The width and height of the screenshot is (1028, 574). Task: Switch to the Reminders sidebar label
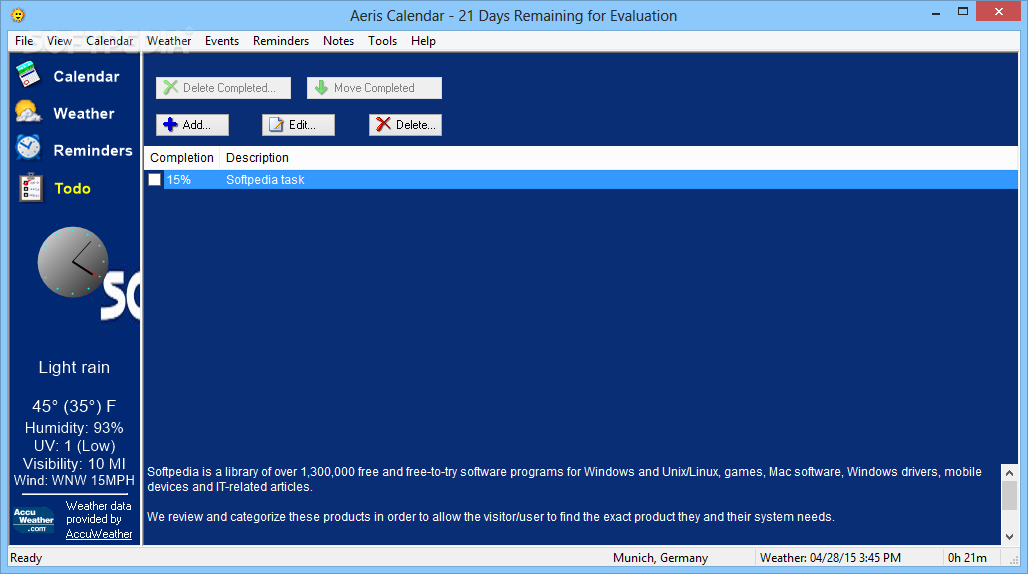pyautogui.click(x=92, y=151)
